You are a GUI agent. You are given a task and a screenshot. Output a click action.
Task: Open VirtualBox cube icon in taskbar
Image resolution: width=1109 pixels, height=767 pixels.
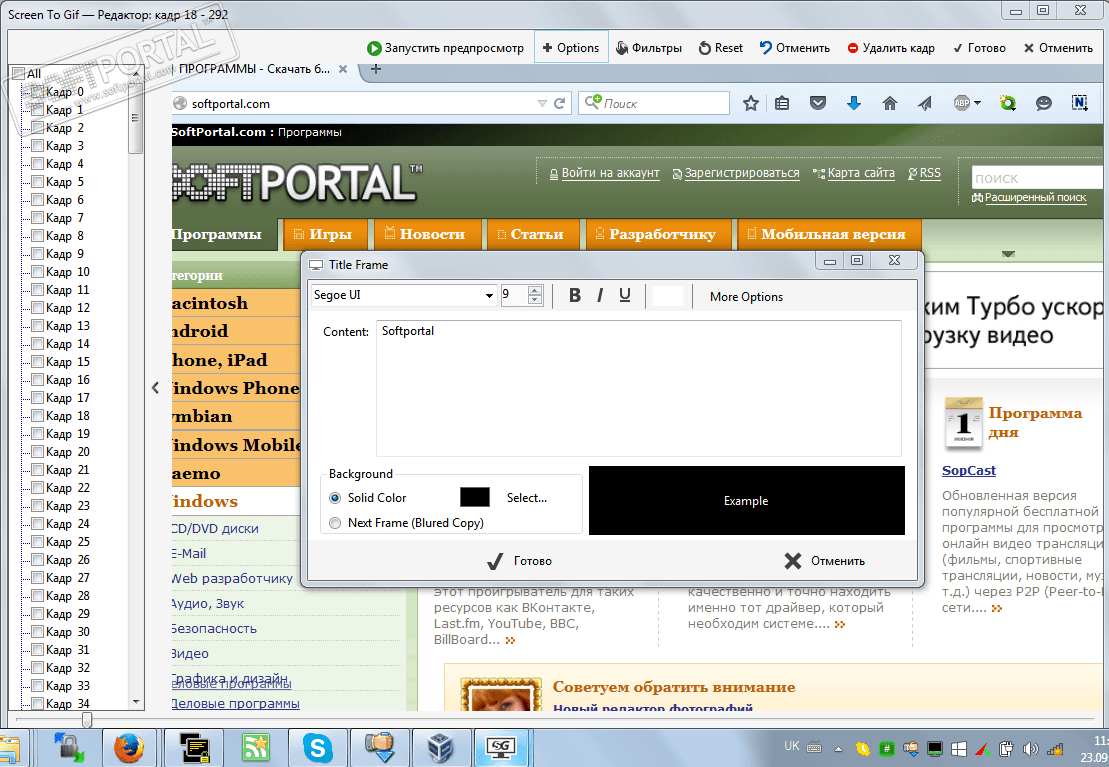(440, 747)
